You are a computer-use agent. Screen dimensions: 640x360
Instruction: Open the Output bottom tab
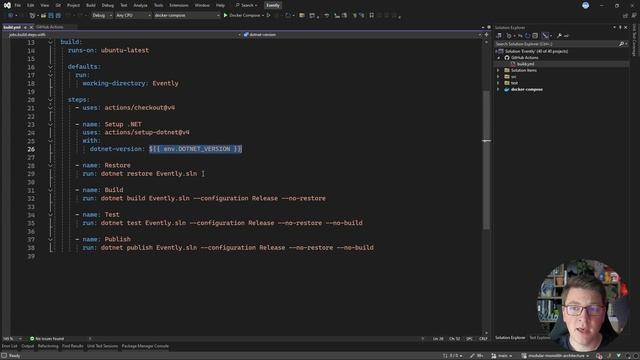28,346
